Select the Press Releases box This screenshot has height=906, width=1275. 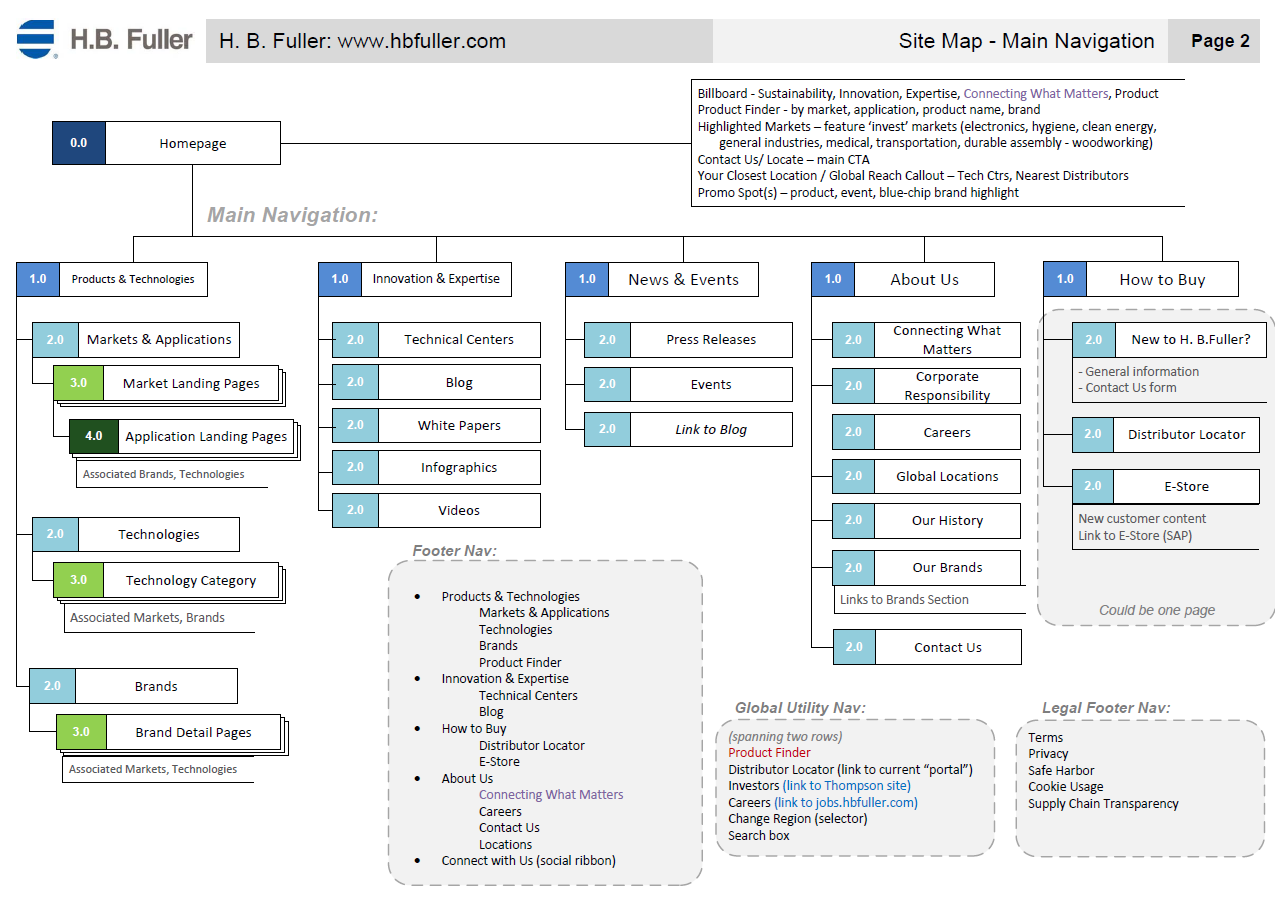coord(688,340)
